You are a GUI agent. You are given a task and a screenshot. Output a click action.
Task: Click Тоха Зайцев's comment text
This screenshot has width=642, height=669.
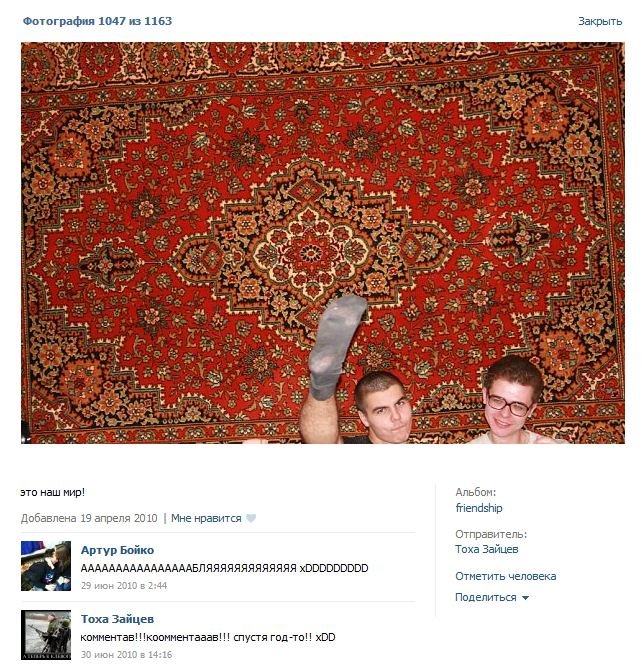208,637
